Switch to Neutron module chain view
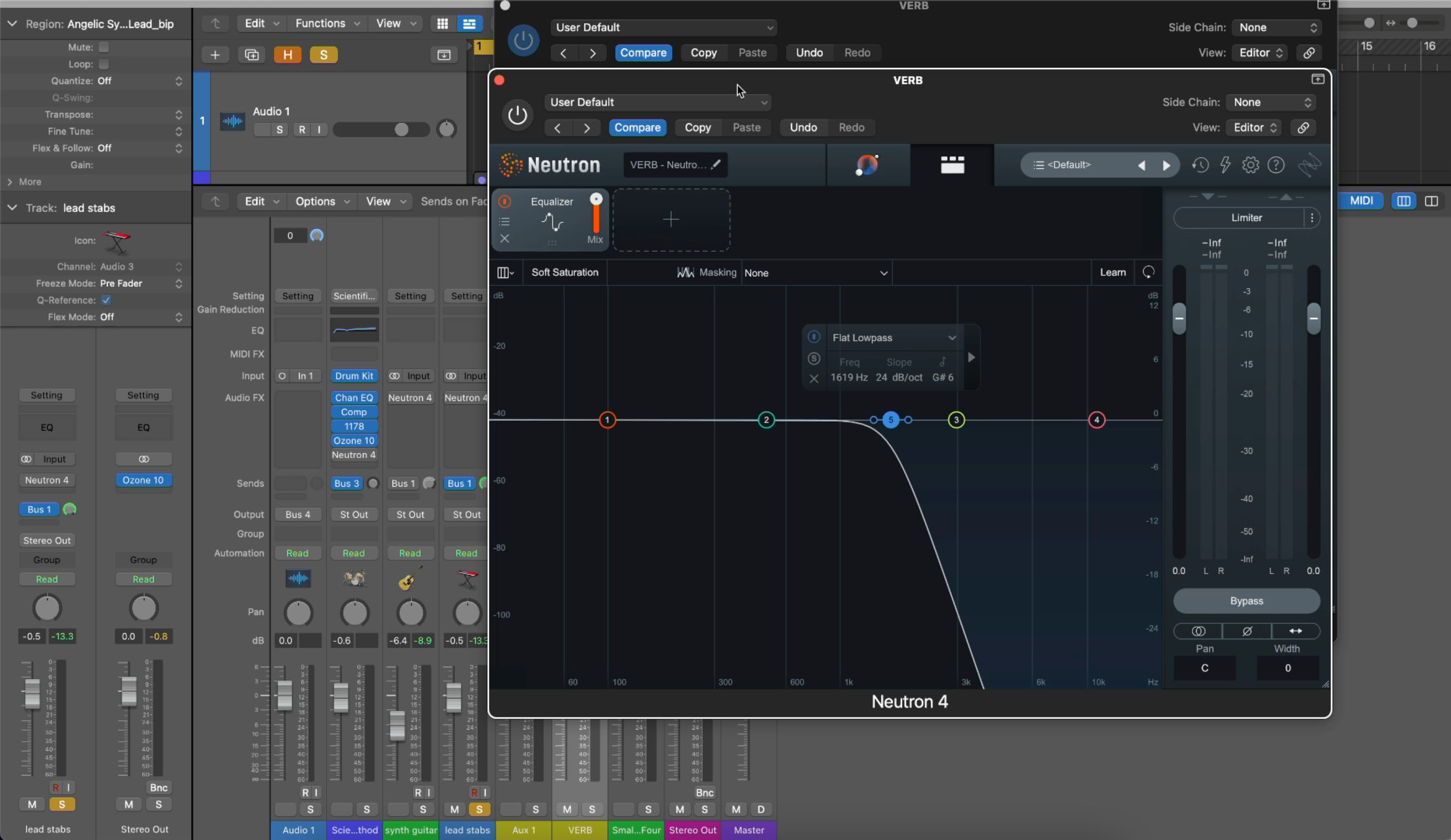 point(952,165)
